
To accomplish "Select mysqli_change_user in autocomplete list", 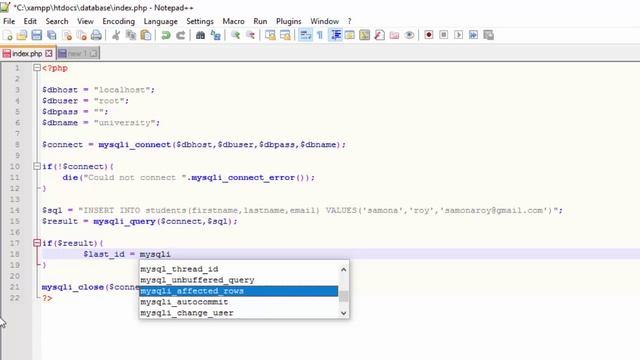I will pos(239,313).
